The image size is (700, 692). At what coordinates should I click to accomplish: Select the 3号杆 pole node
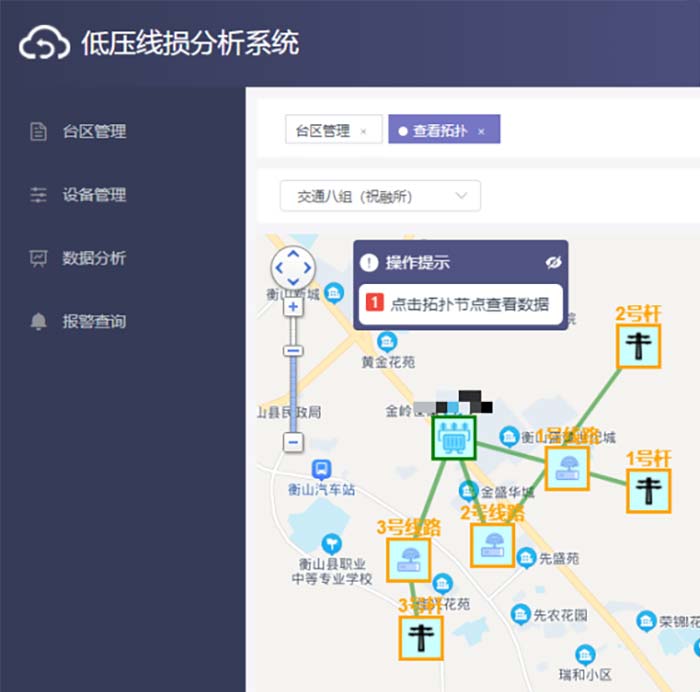(x=421, y=637)
